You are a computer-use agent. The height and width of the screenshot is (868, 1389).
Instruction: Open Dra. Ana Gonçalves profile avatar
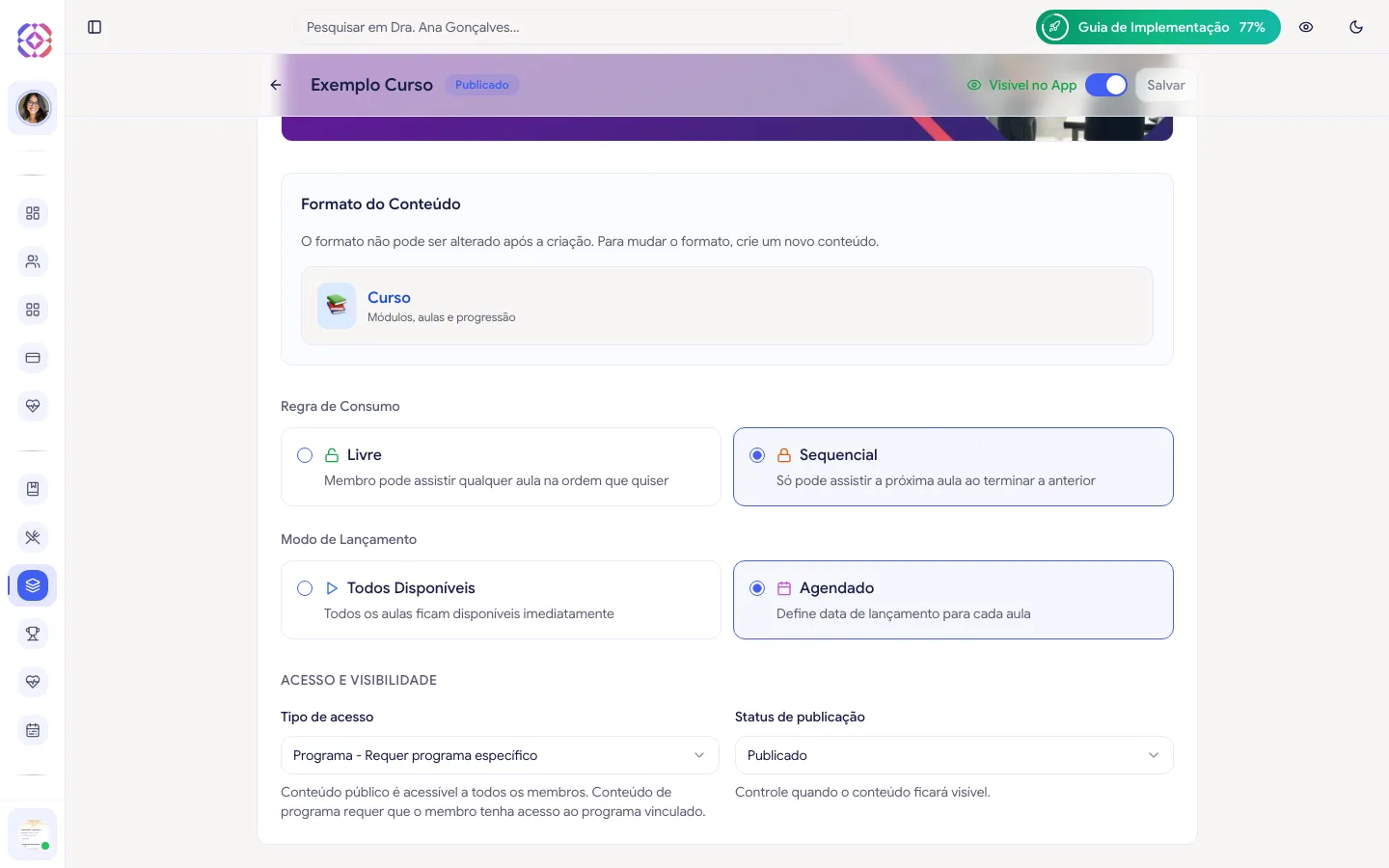(x=33, y=107)
